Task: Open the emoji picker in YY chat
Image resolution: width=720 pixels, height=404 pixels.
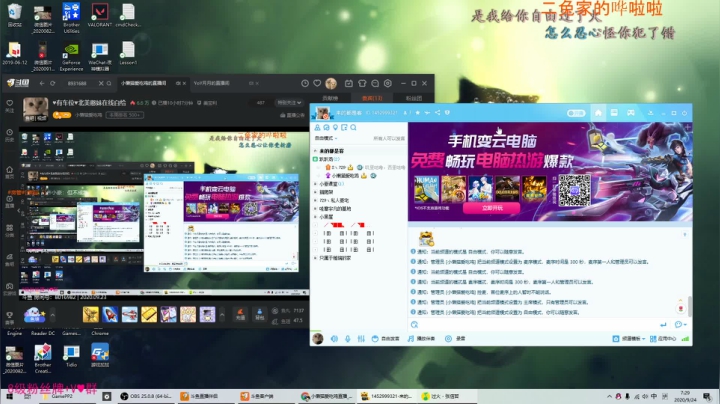Action: (x=678, y=325)
